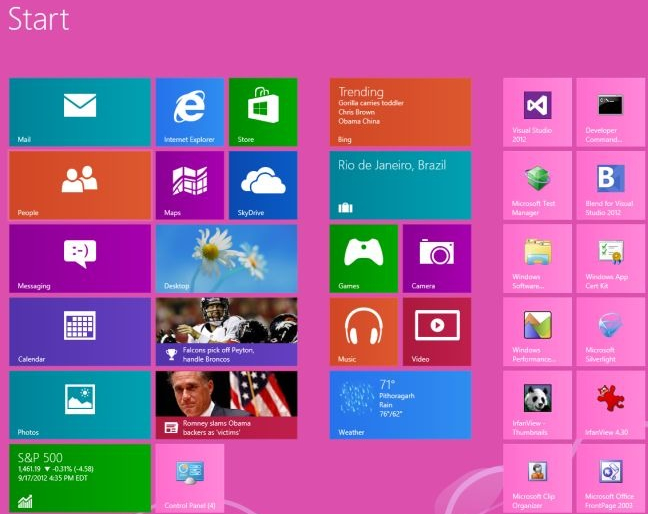Open the Romney news story tile
Viewport: 648px width, 514px height.
226,405
